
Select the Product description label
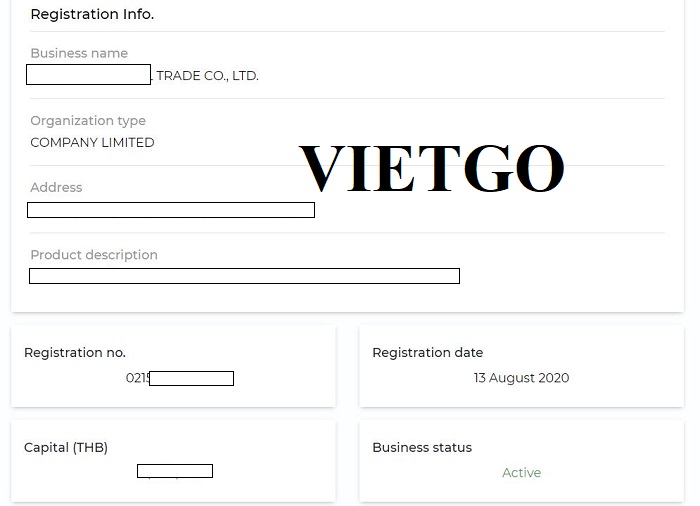tap(94, 255)
